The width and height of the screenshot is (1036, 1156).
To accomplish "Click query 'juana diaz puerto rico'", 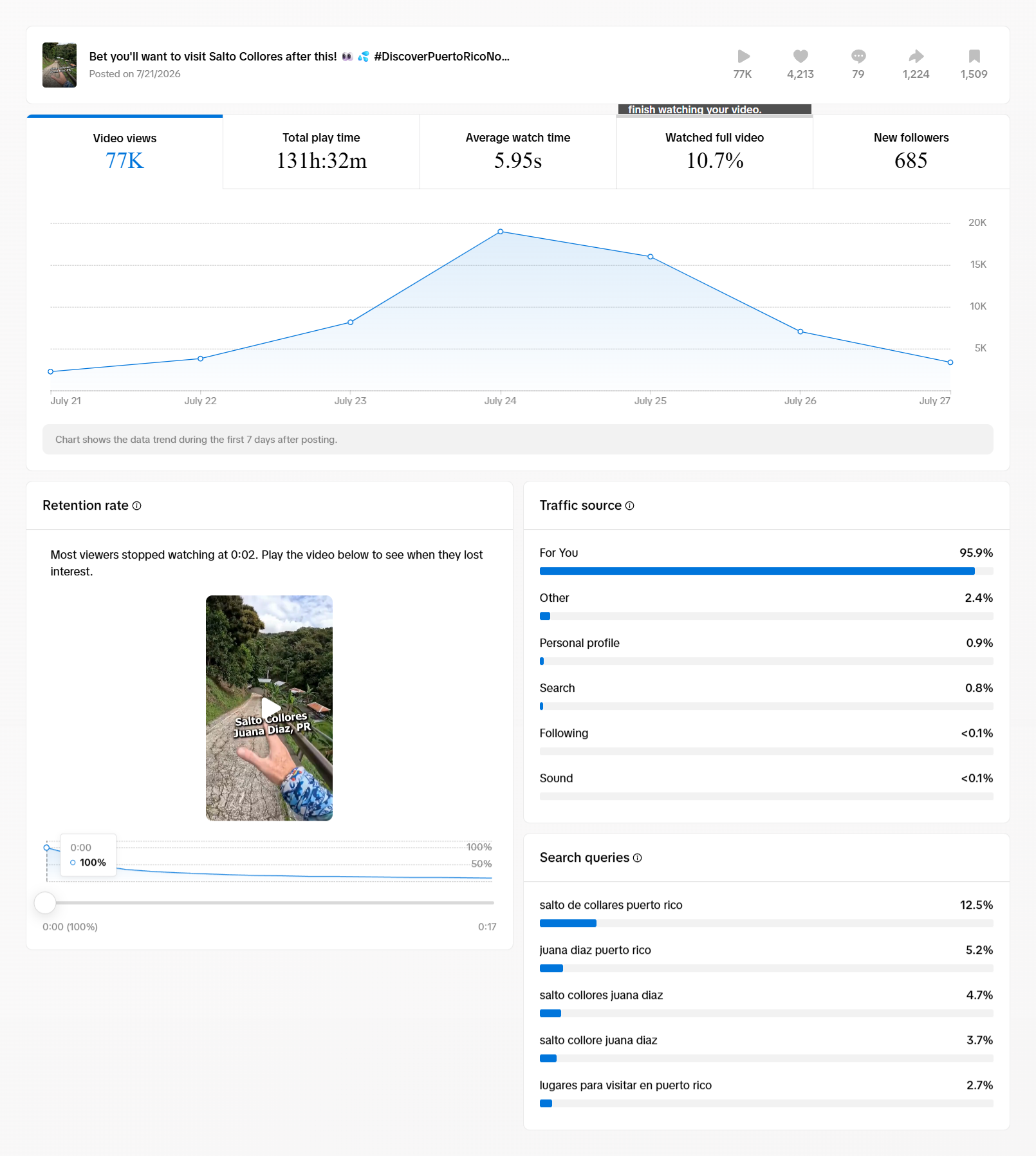I will [x=595, y=950].
